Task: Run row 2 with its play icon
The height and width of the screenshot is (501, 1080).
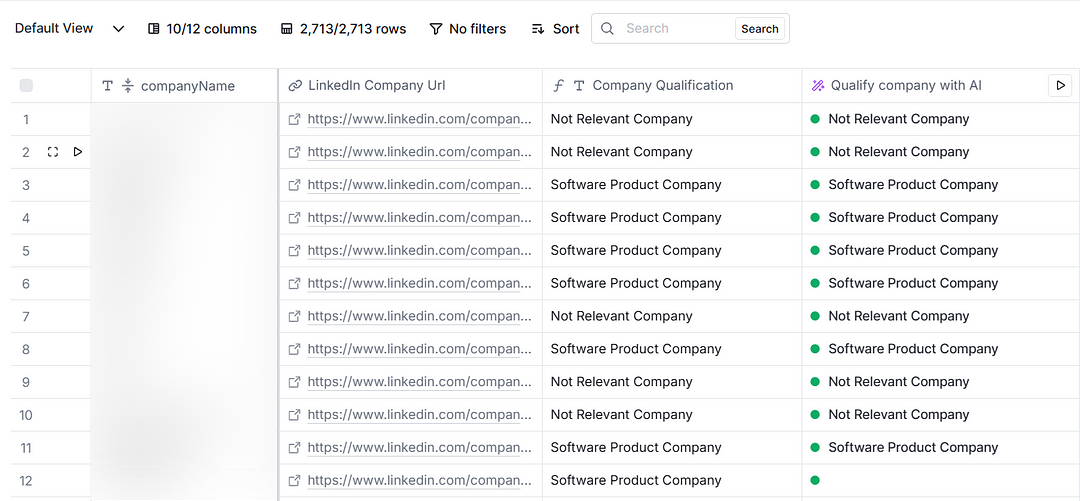Action: [78, 152]
